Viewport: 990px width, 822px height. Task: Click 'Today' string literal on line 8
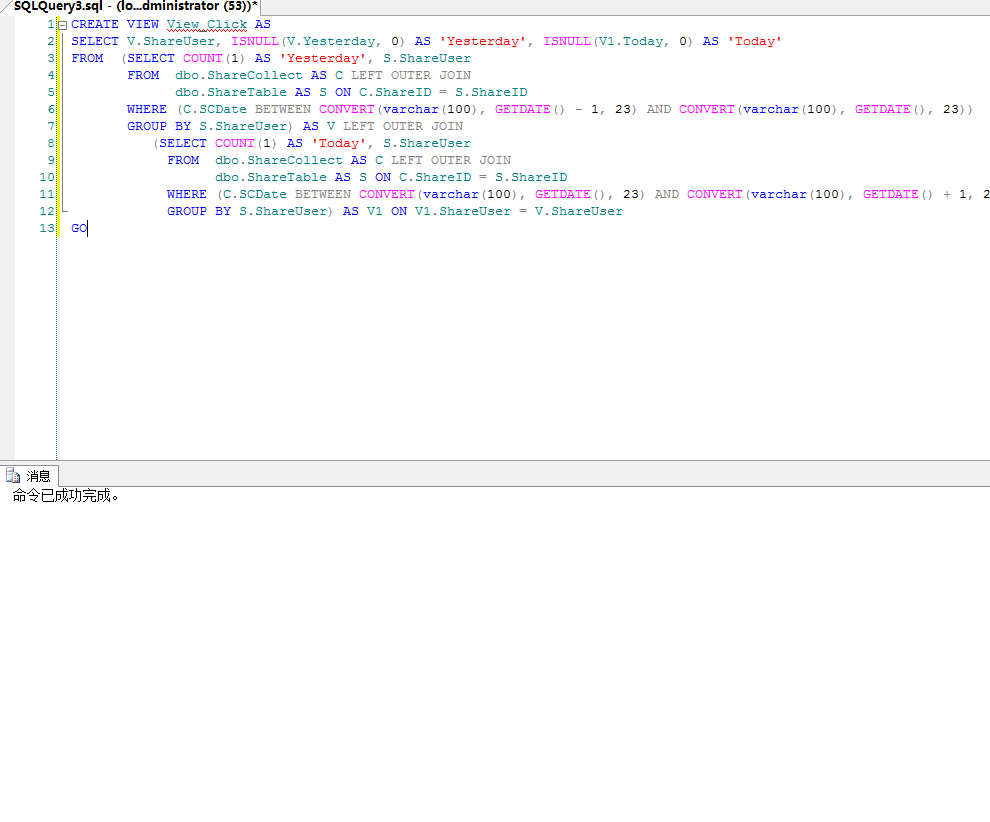point(338,144)
